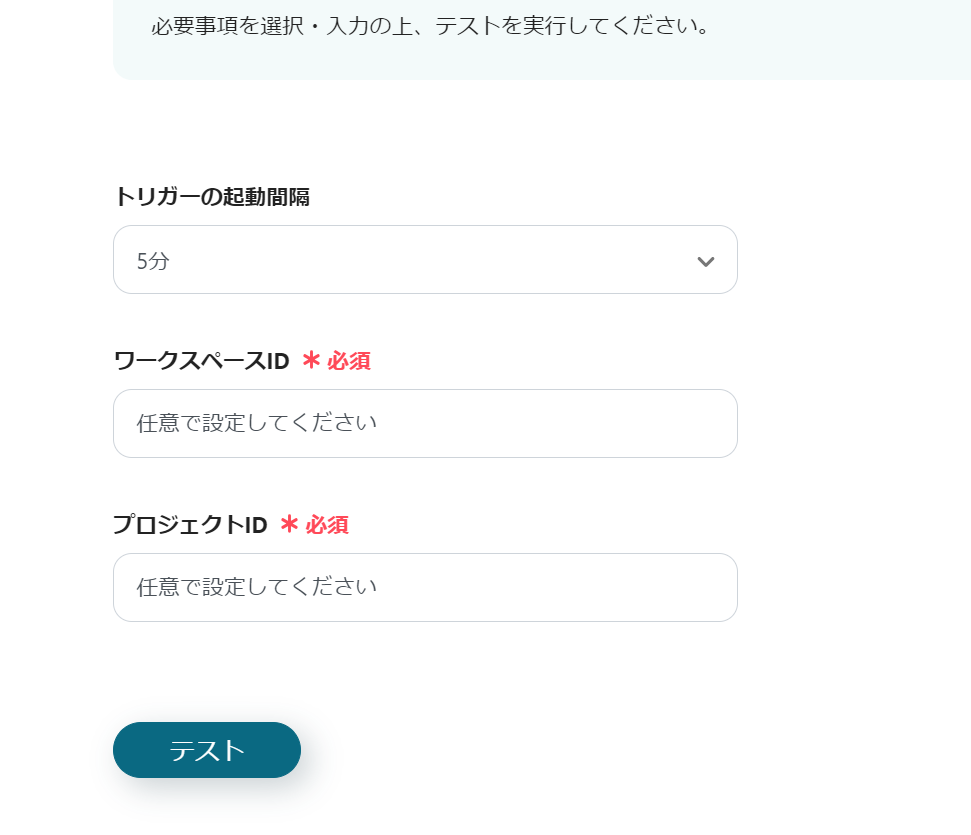Screen dimensions: 971x835
Task: Click the 必須 marker next to プロジェクトID
Action: 327,525
